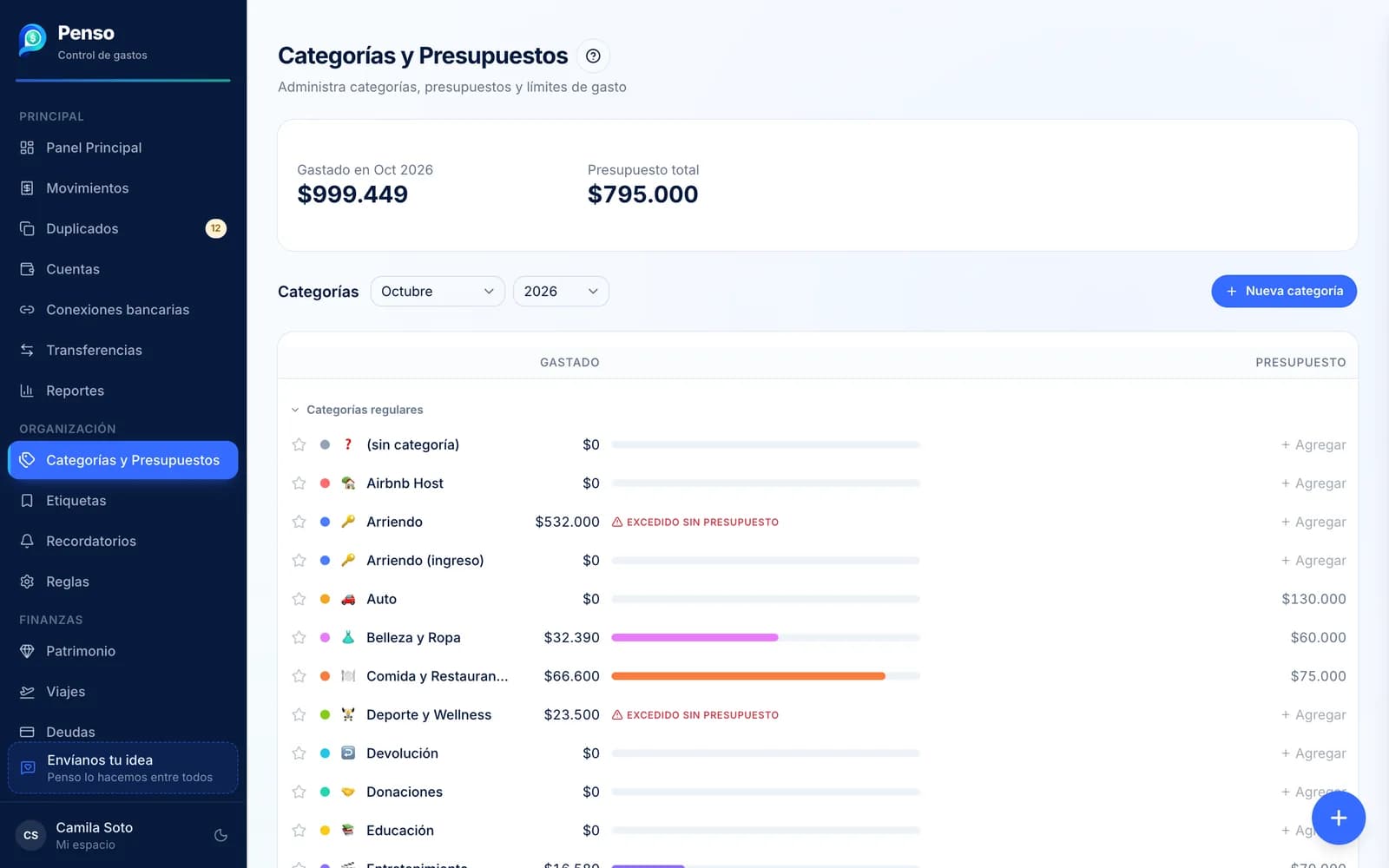Click the Viajes plane icon
This screenshot has height=868, width=1389.
point(27,692)
